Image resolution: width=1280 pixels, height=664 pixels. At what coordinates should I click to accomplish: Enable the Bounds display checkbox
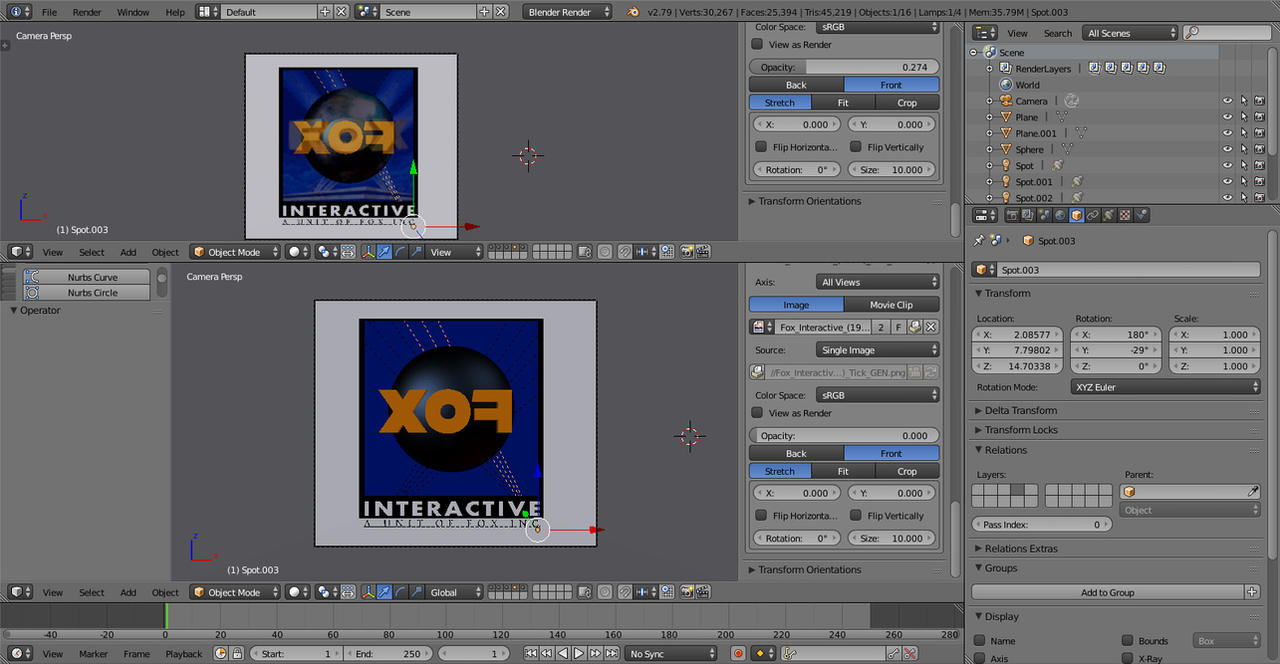[1127, 641]
